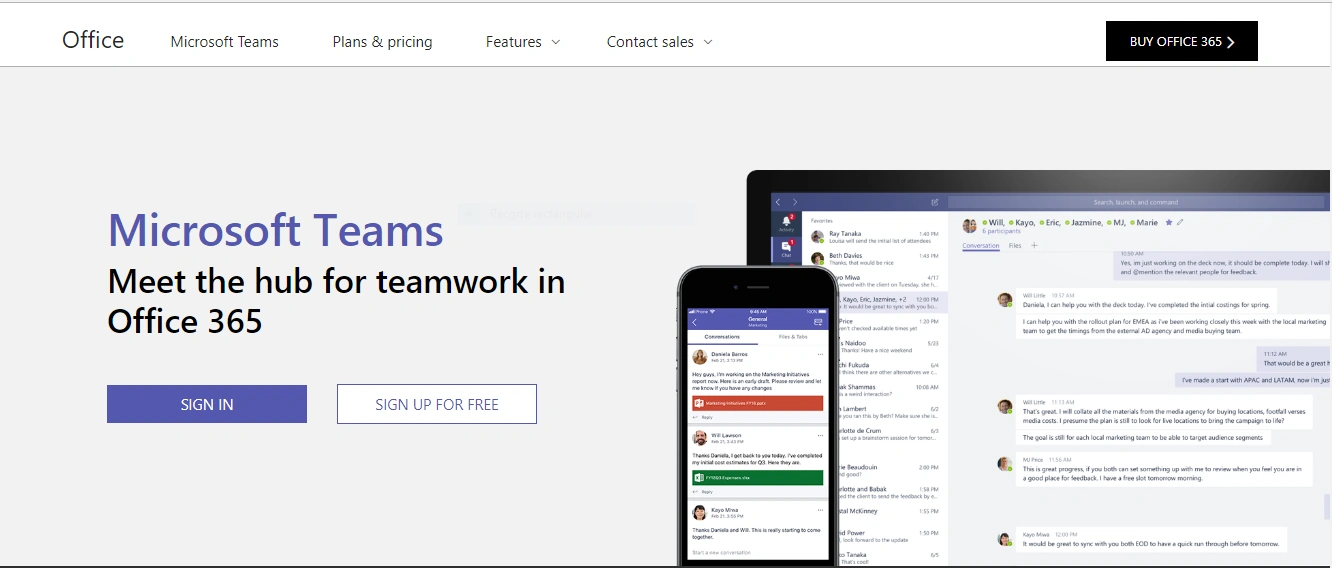Screen dimensions: 1332x568
Task: Select the phone Files & Tabs tab
Action: tap(793, 337)
